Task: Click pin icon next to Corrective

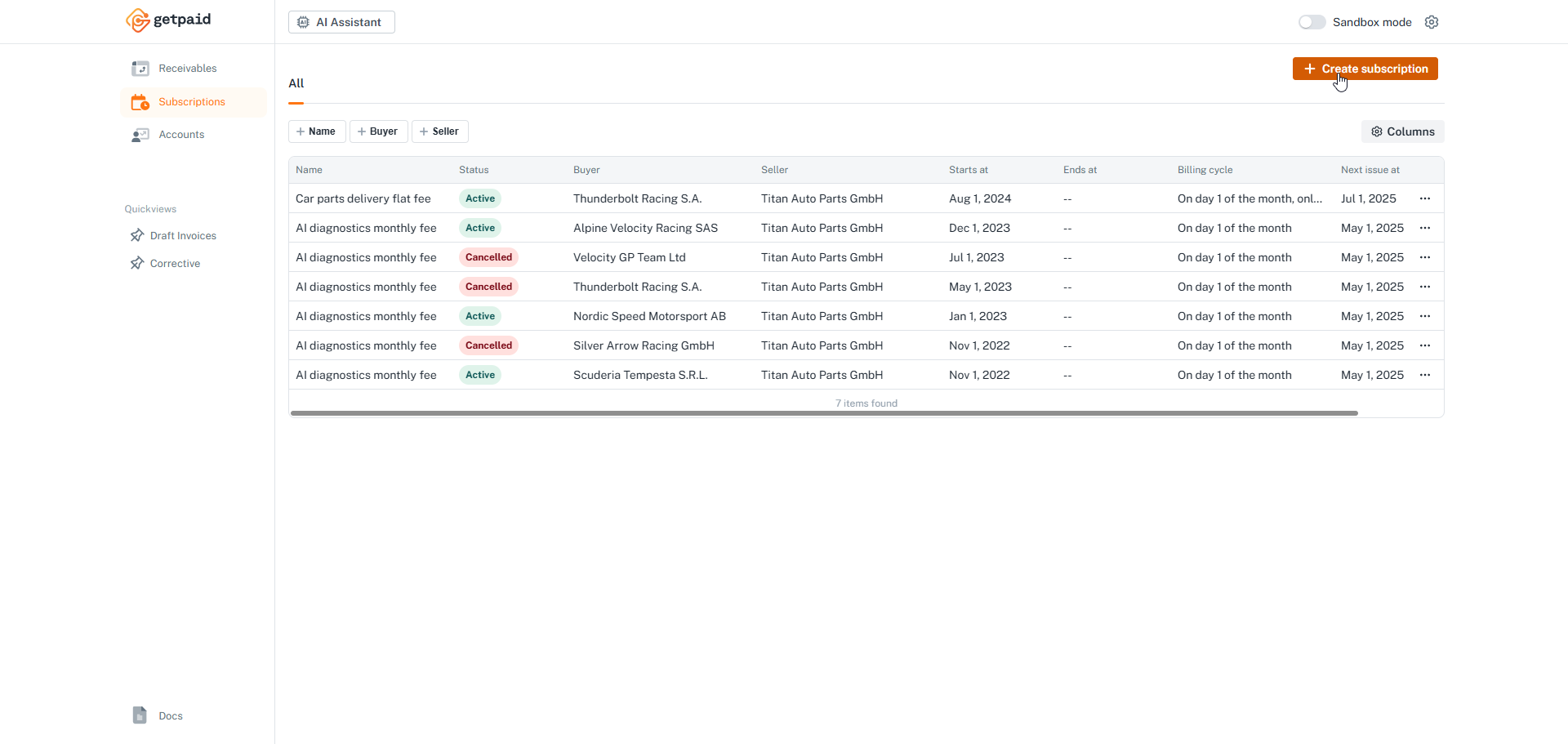Action: [137, 264]
